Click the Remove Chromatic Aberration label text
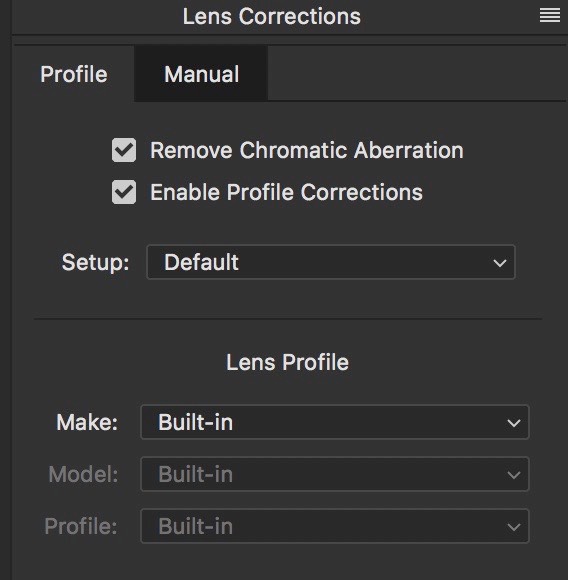Image resolution: width=568 pixels, height=580 pixels. click(307, 150)
